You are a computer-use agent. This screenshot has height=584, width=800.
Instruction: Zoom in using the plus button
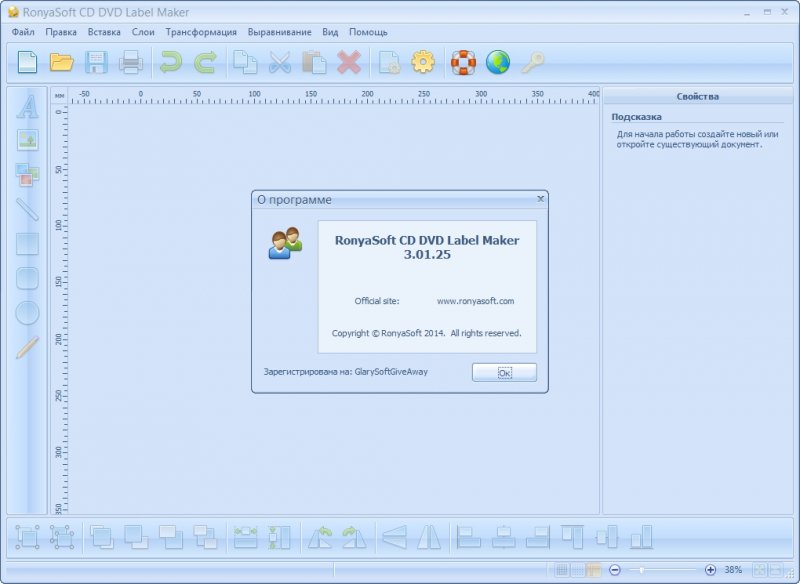(x=710, y=570)
